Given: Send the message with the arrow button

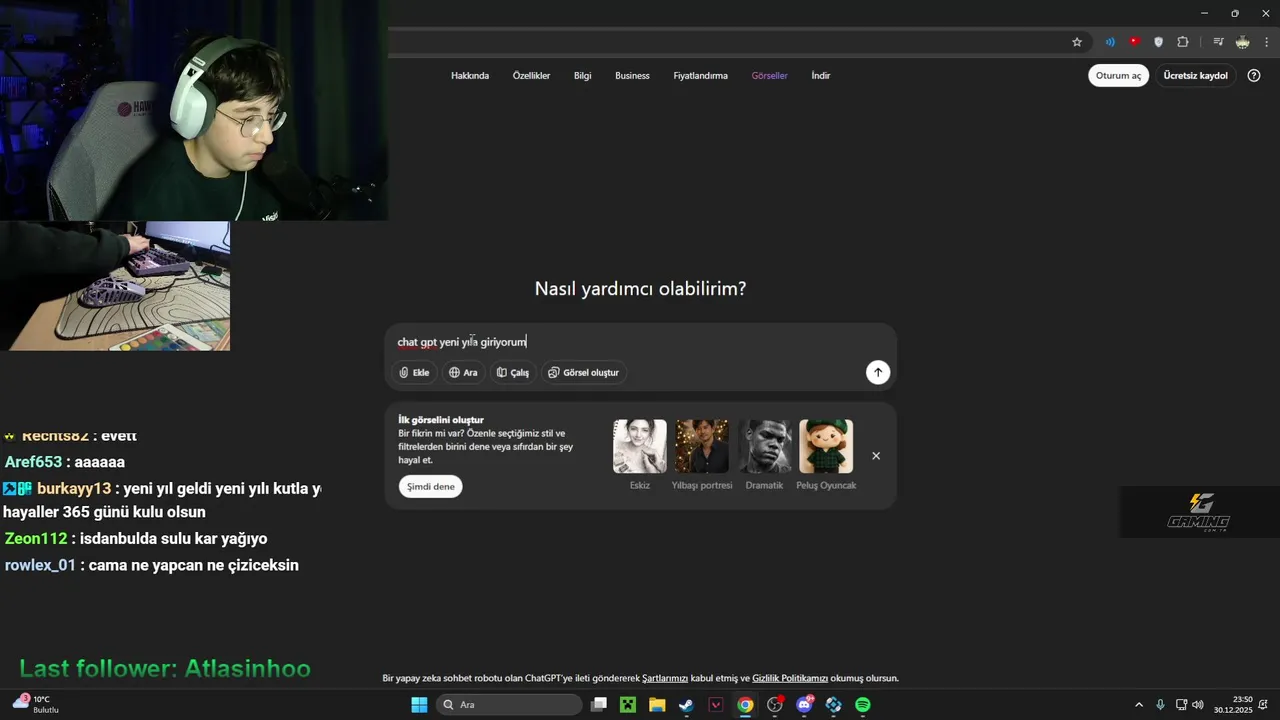Looking at the screenshot, I should click(878, 372).
